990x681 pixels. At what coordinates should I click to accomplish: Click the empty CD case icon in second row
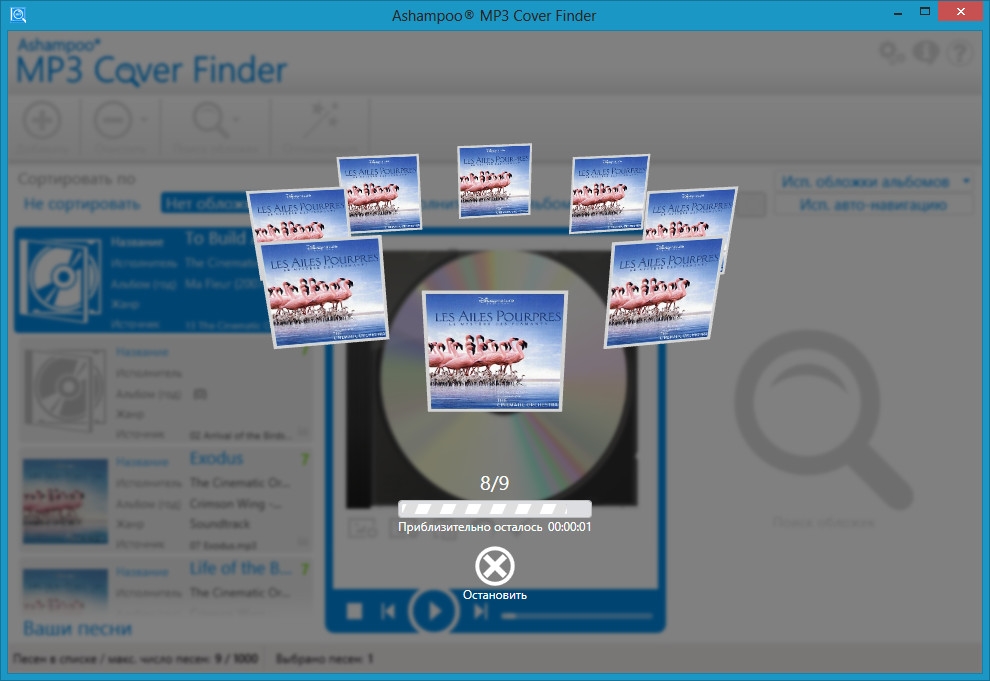tap(65, 389)
